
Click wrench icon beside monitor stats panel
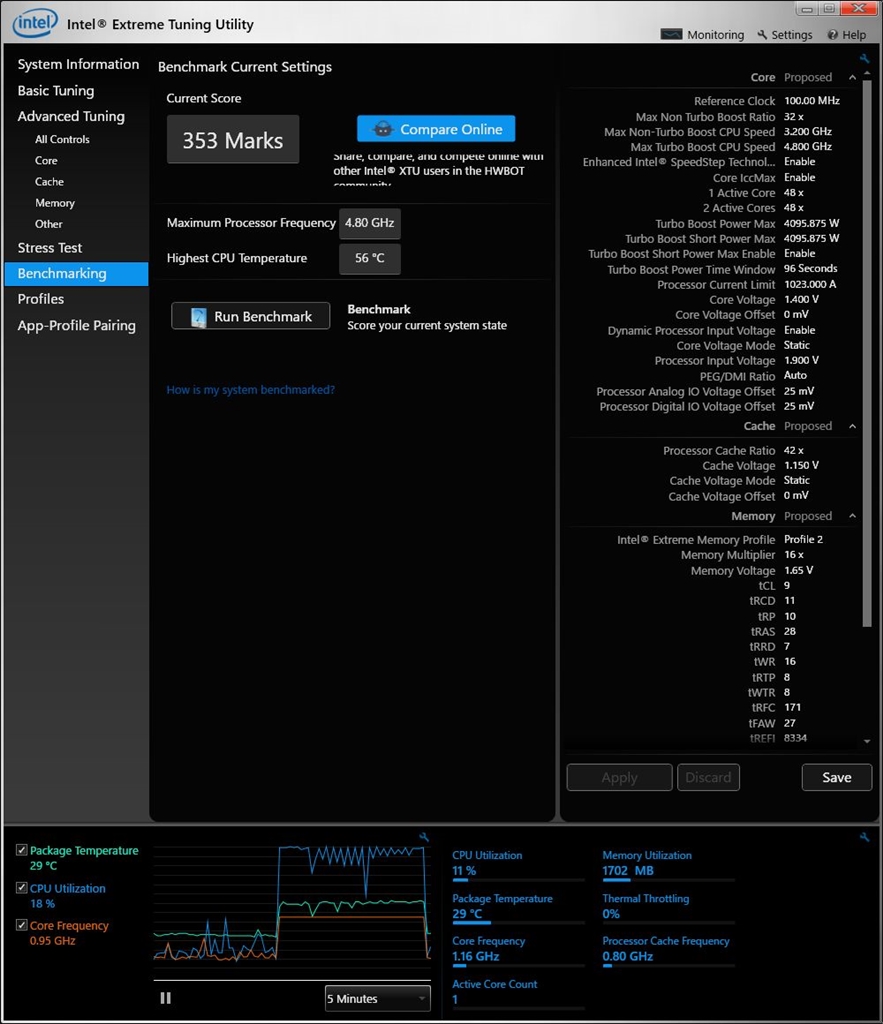point(865,837)
